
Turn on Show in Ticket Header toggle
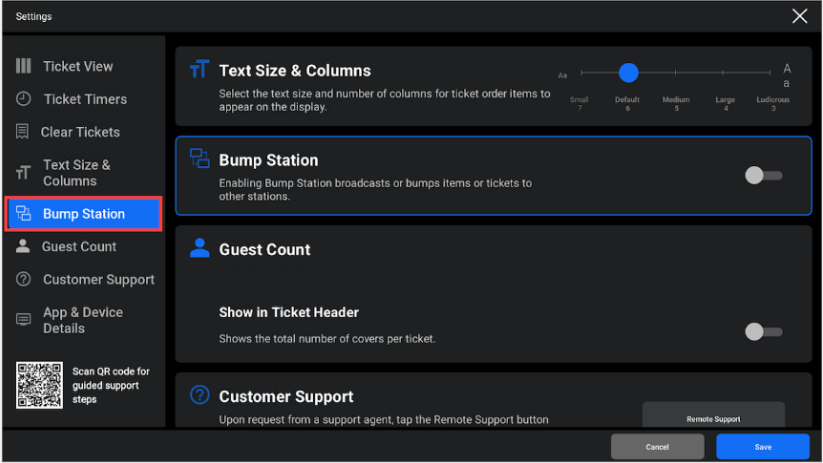[764, 332]
